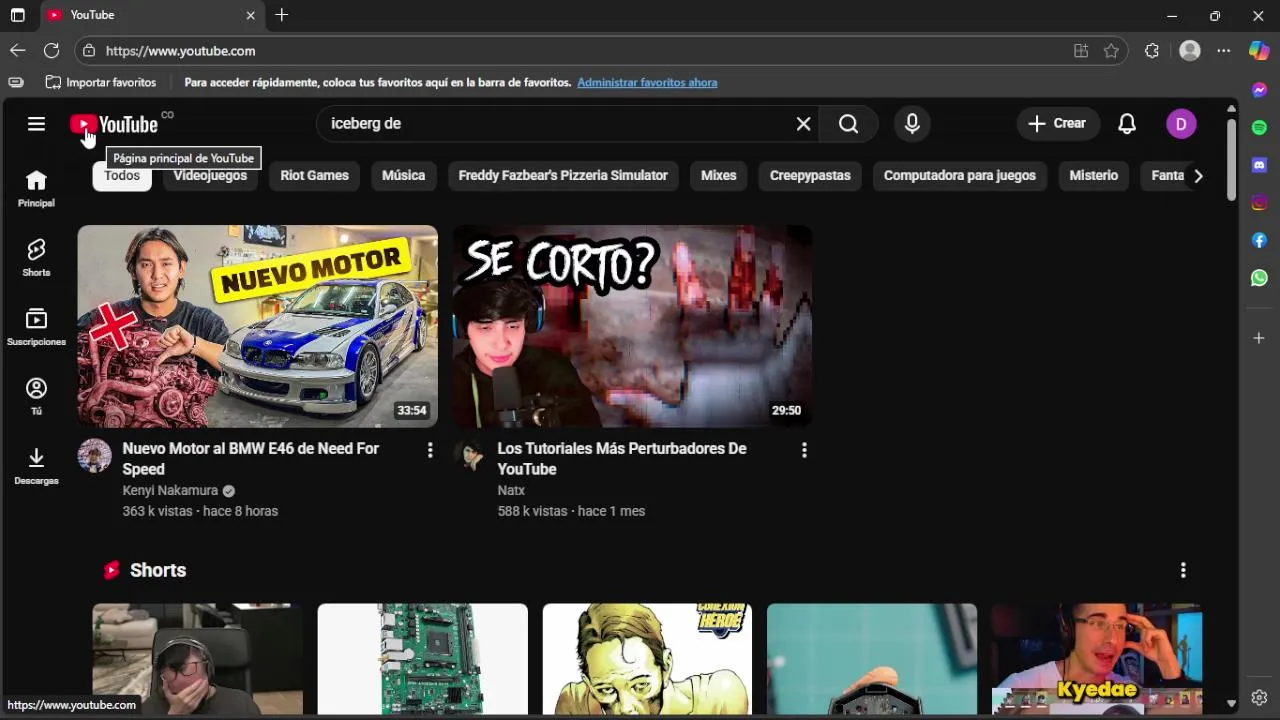Select the Todos filter chip
The width and height of the screenshot is (1280, 720).
pos(122,176)
